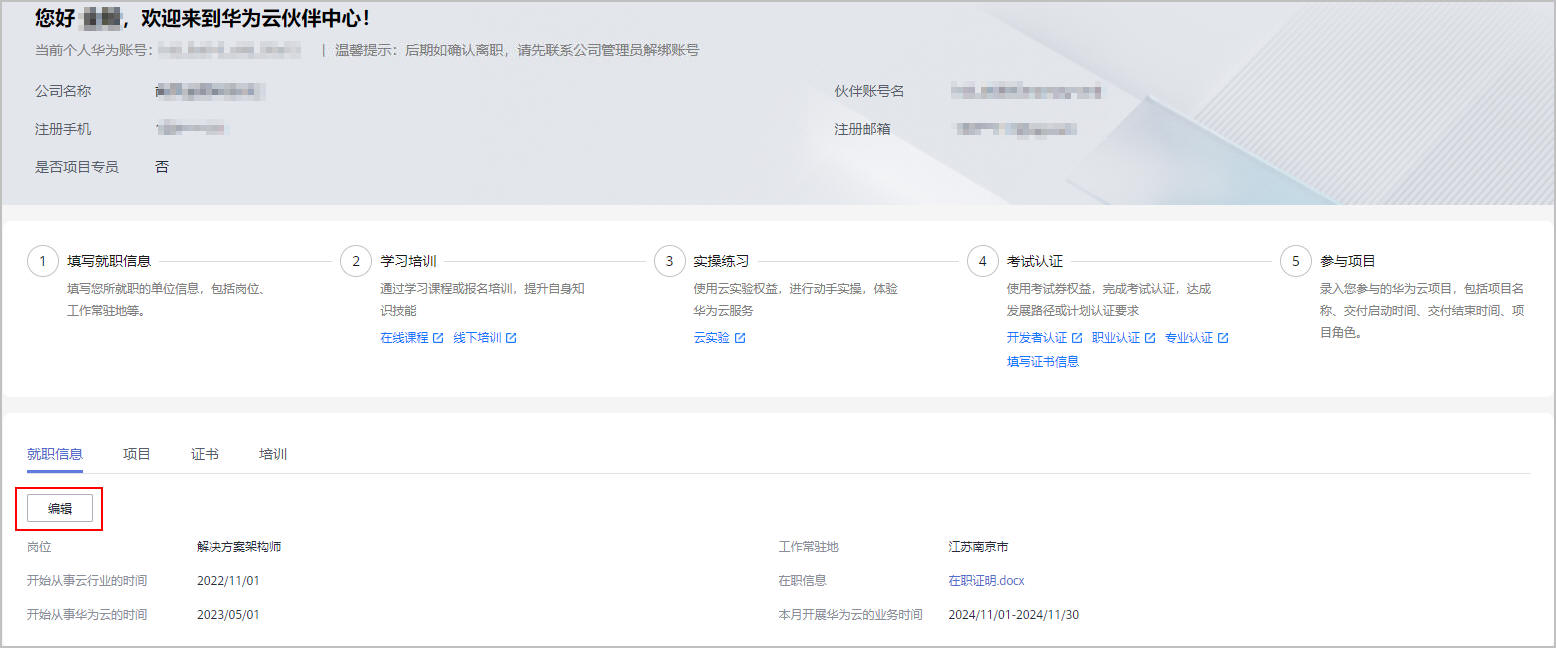1556x648 pixels.
Task: Click the 2023/05/01 date value
Action: (228, 615)
